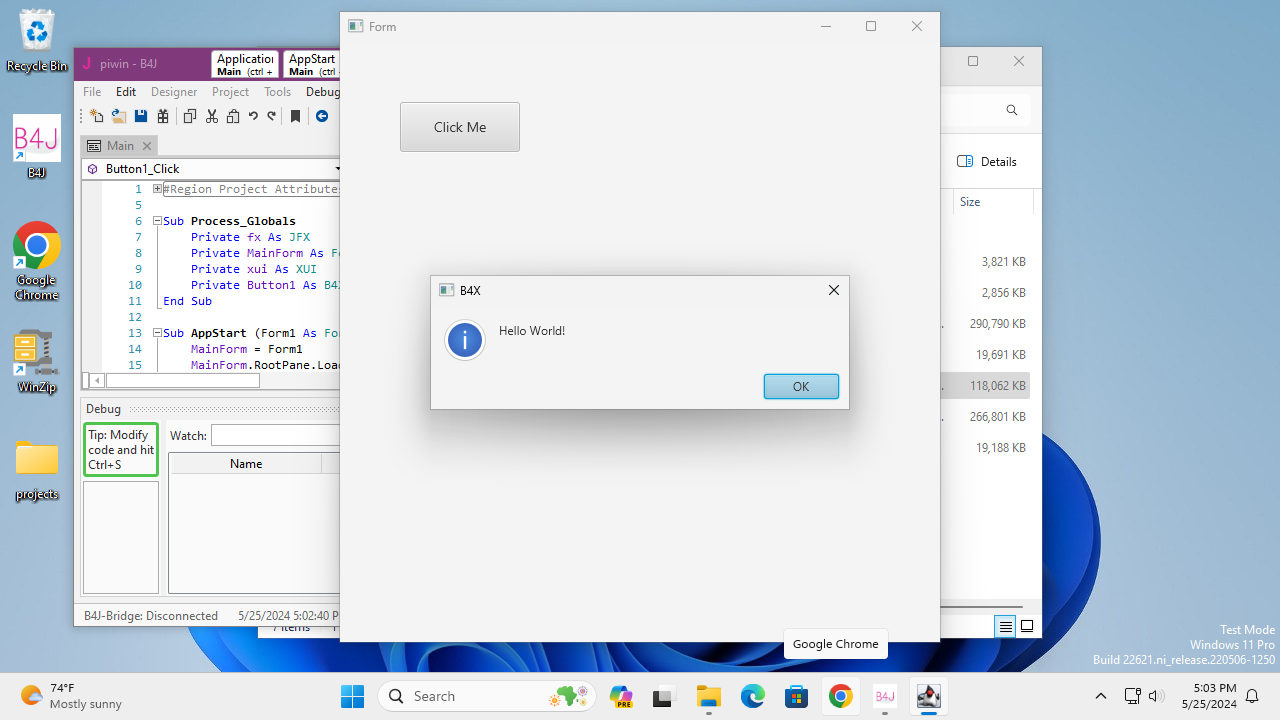Screen dimensions: 1280x720
Task: Click the Watch input field in Debug panel
Action: tap(275, 436)
